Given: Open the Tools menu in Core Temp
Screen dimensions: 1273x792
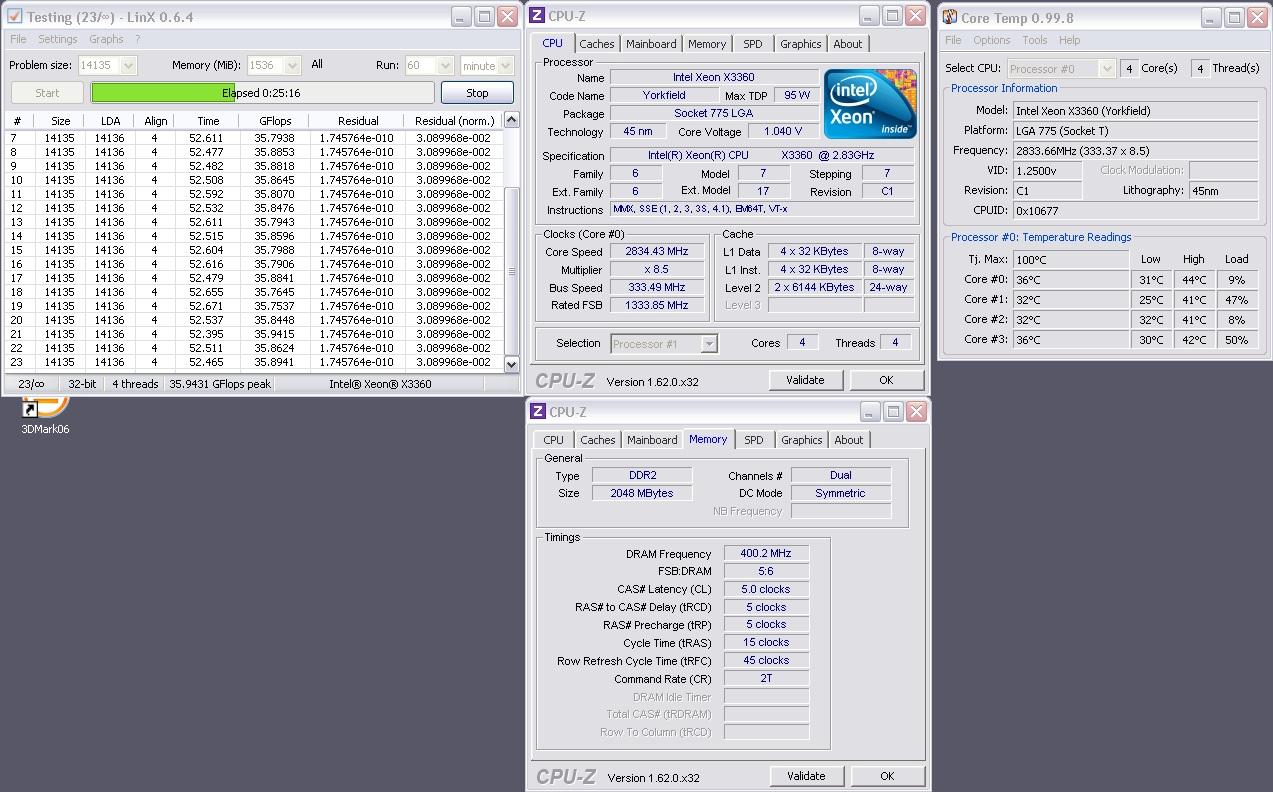Looking at the screenshot, I should (x=1034, y=40).
